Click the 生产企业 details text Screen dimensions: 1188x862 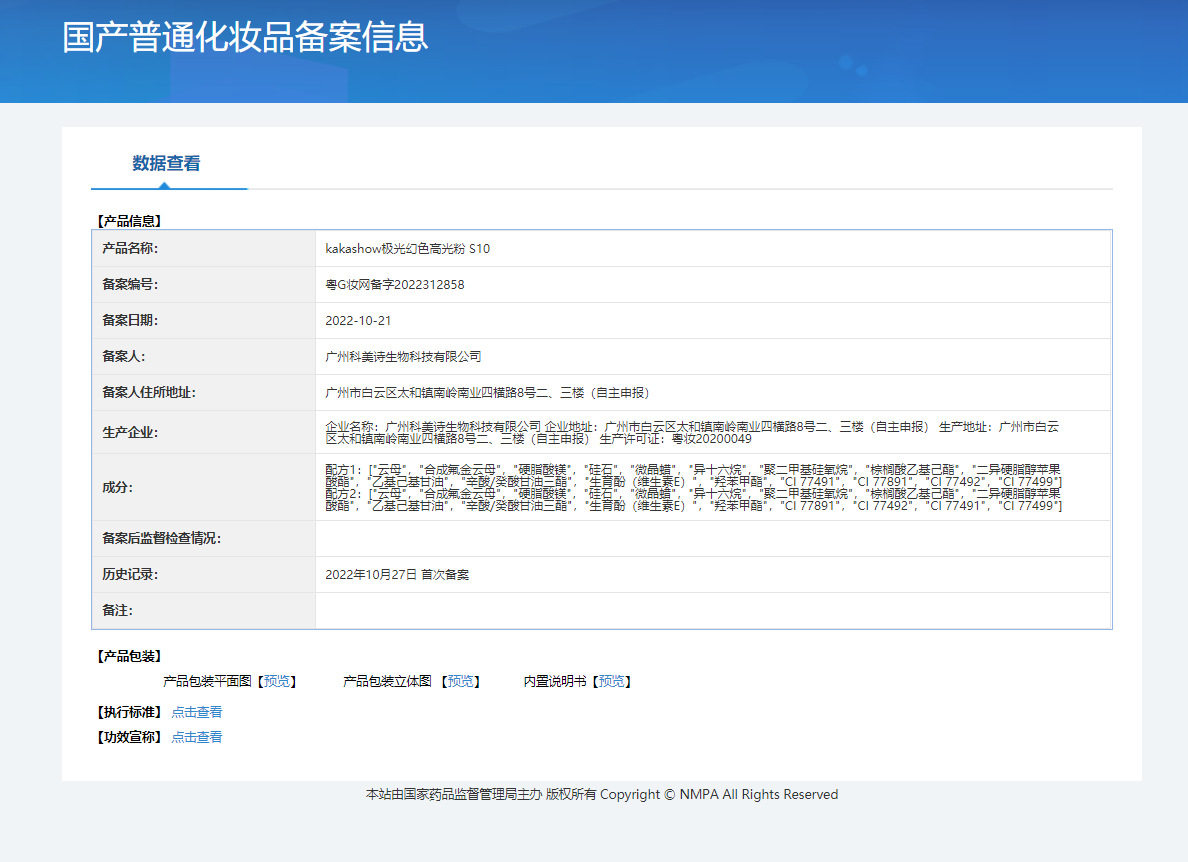692,433
